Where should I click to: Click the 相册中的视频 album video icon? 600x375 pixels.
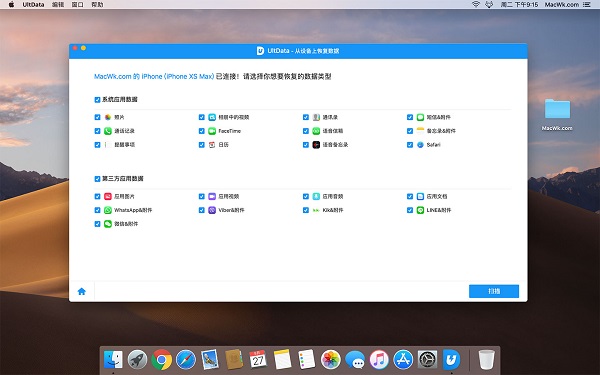click(x=212, y=117)
